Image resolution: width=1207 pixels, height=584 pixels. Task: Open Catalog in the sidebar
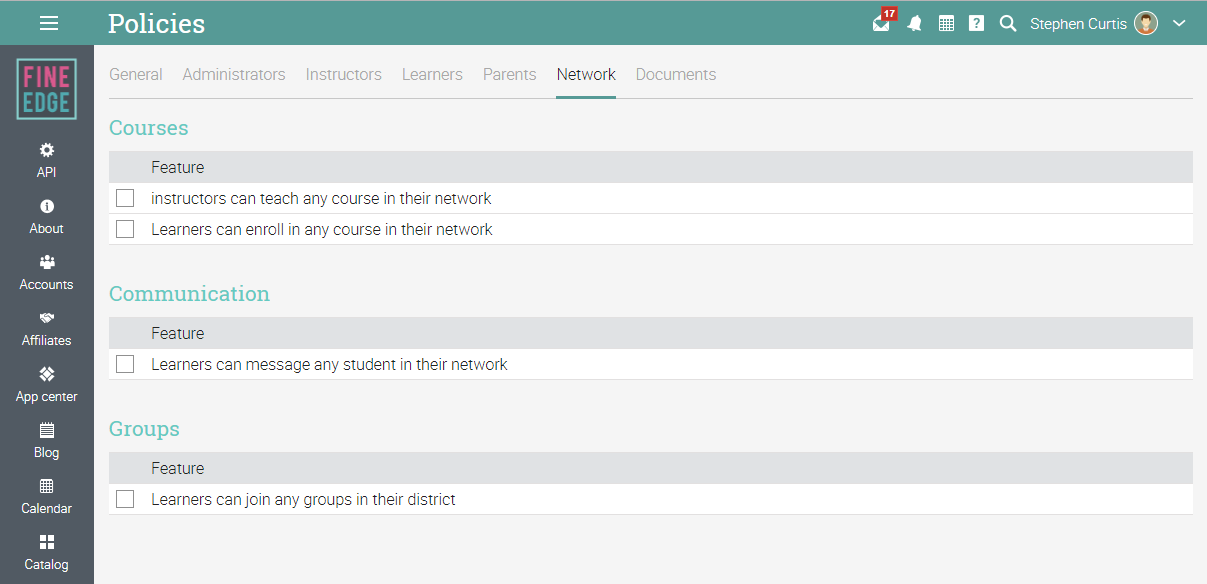click(47, 552)
